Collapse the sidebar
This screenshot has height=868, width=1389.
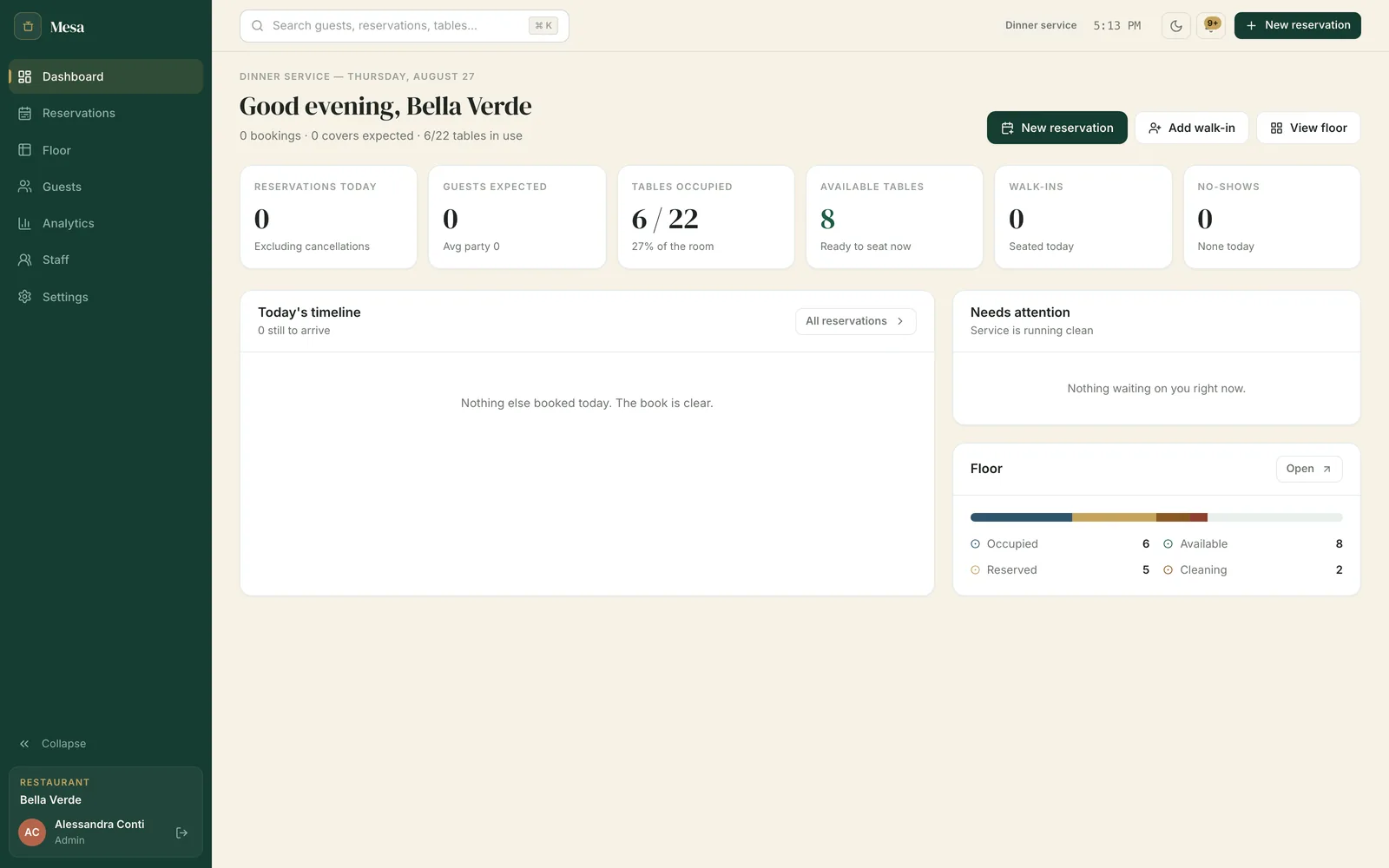coord(53,744)
